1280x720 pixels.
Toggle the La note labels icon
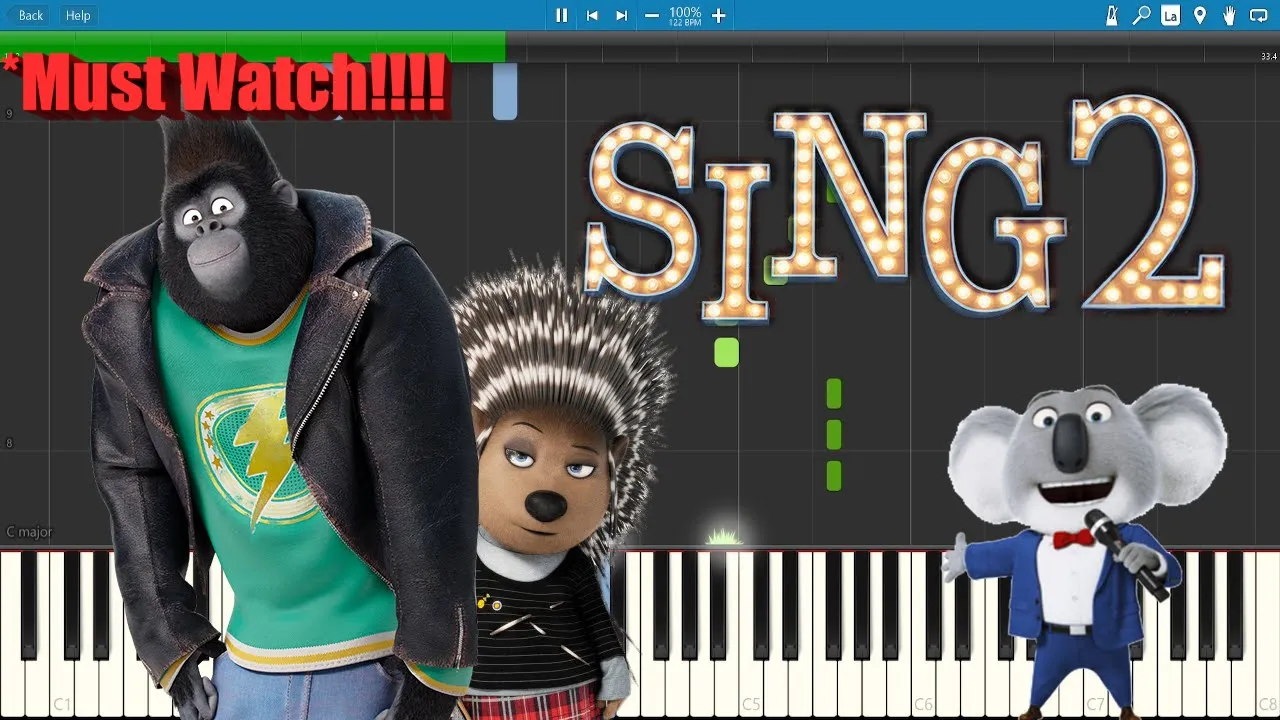click(1170, 15)
